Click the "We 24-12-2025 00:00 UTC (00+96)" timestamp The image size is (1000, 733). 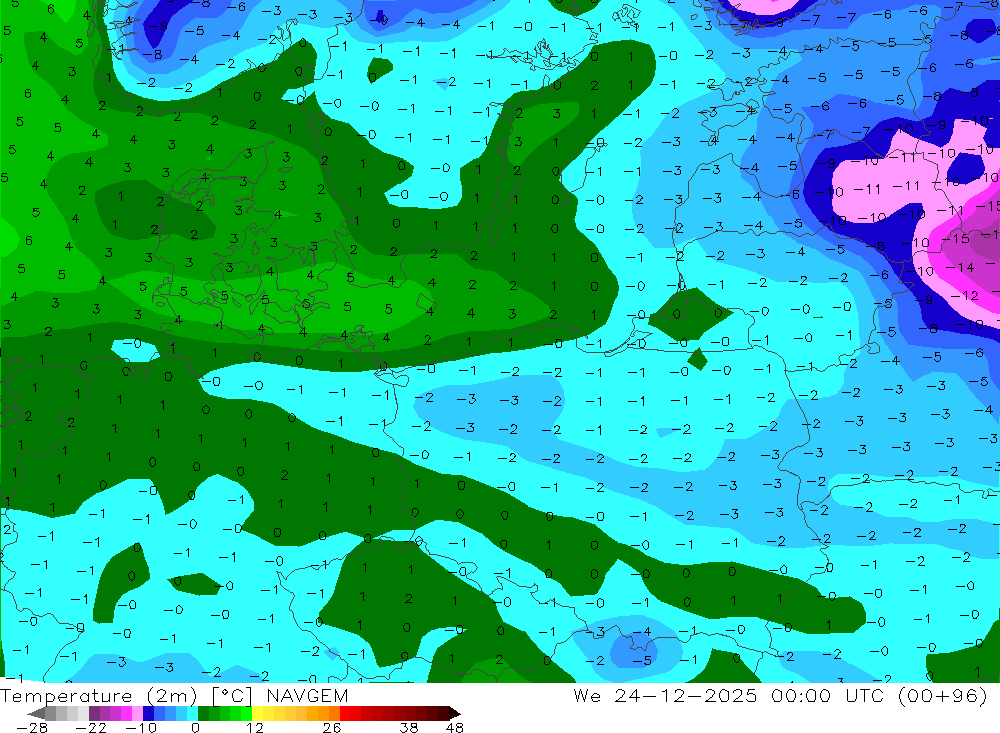(780, 695)
